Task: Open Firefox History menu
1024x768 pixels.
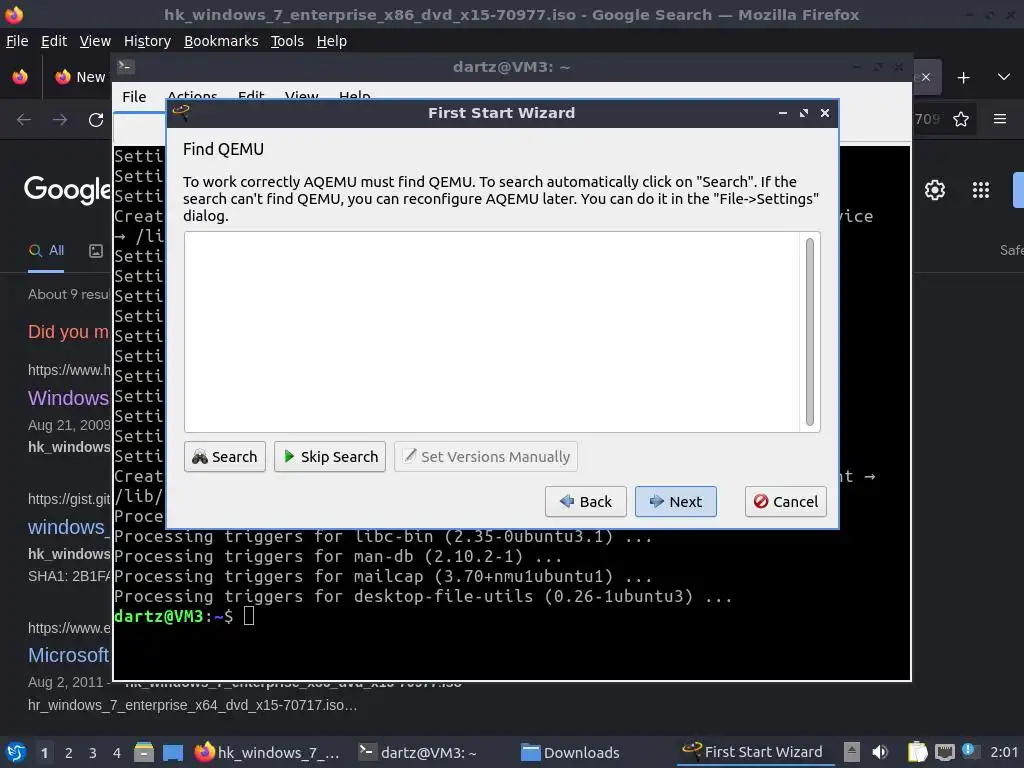Action: pyautogui.click(x=147, y=41)
